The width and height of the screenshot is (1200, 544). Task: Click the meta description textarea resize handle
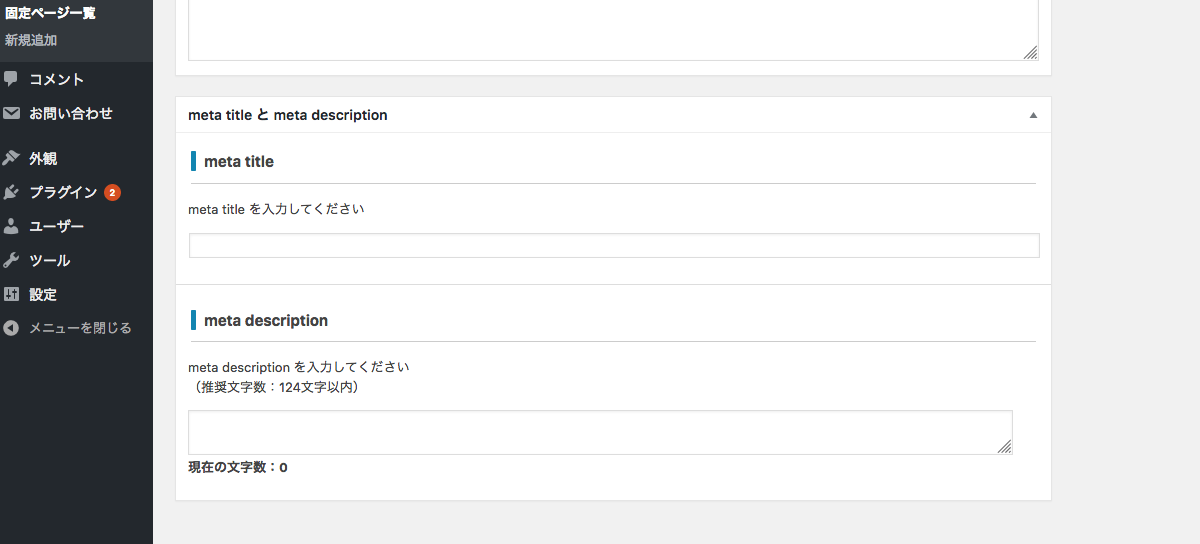click(1005, 447)
